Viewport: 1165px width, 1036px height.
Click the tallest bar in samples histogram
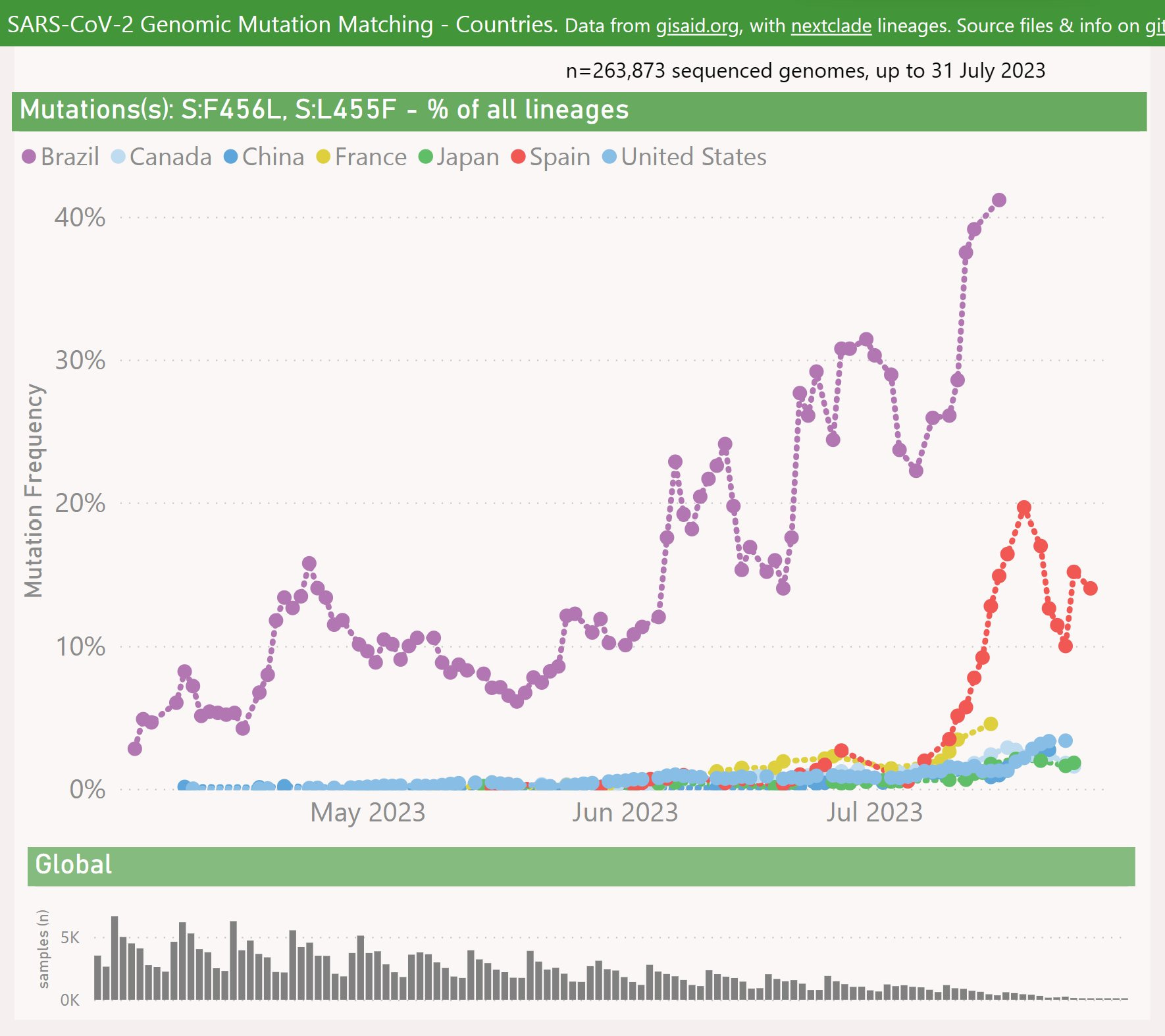(x=115, y=958)
